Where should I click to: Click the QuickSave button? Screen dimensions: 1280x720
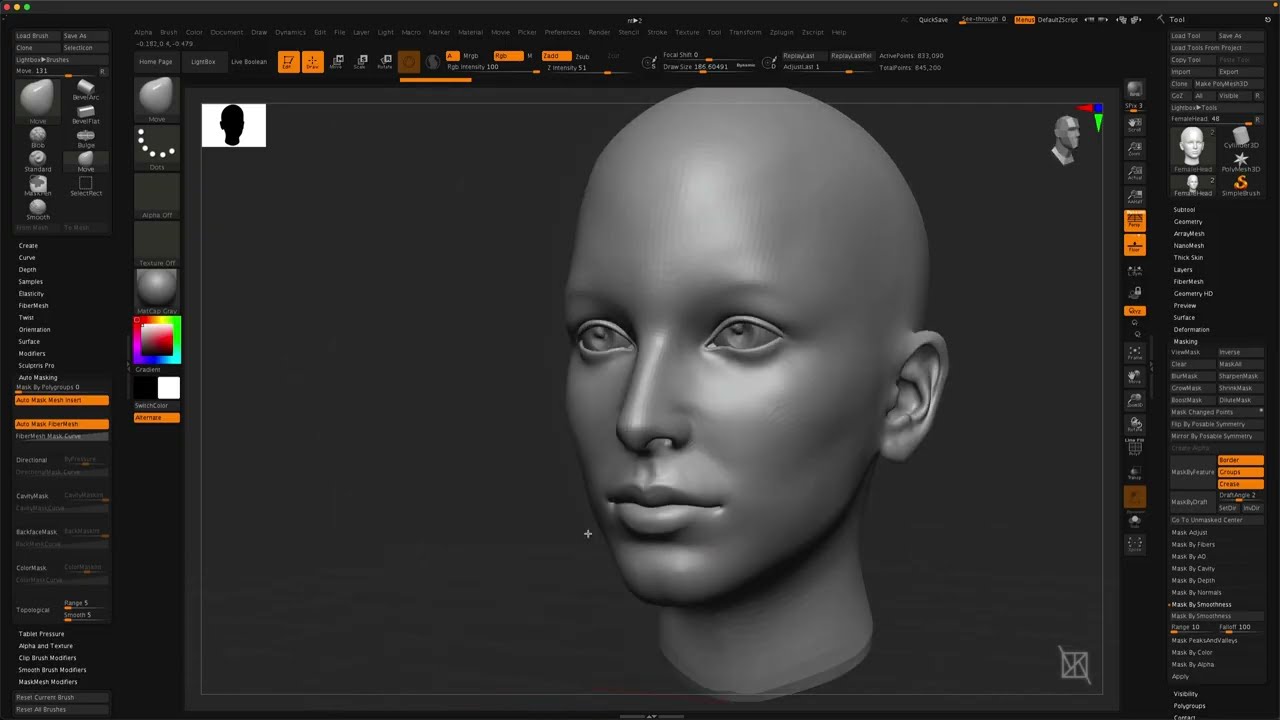[933, 20]
